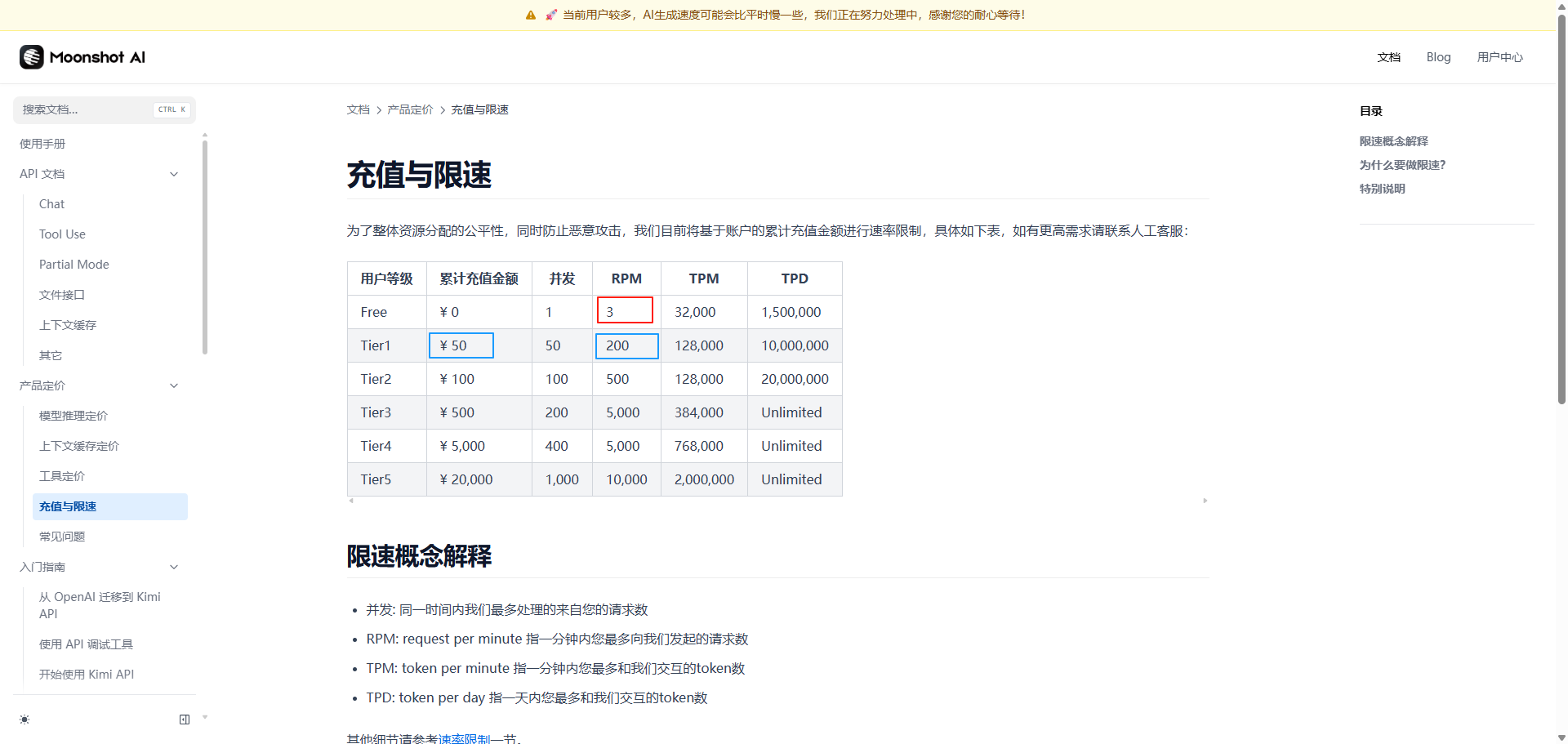Click the 产品定价 breadcrumb link
This screenshot has height=744, width=1568.
(x=410, y=109)
